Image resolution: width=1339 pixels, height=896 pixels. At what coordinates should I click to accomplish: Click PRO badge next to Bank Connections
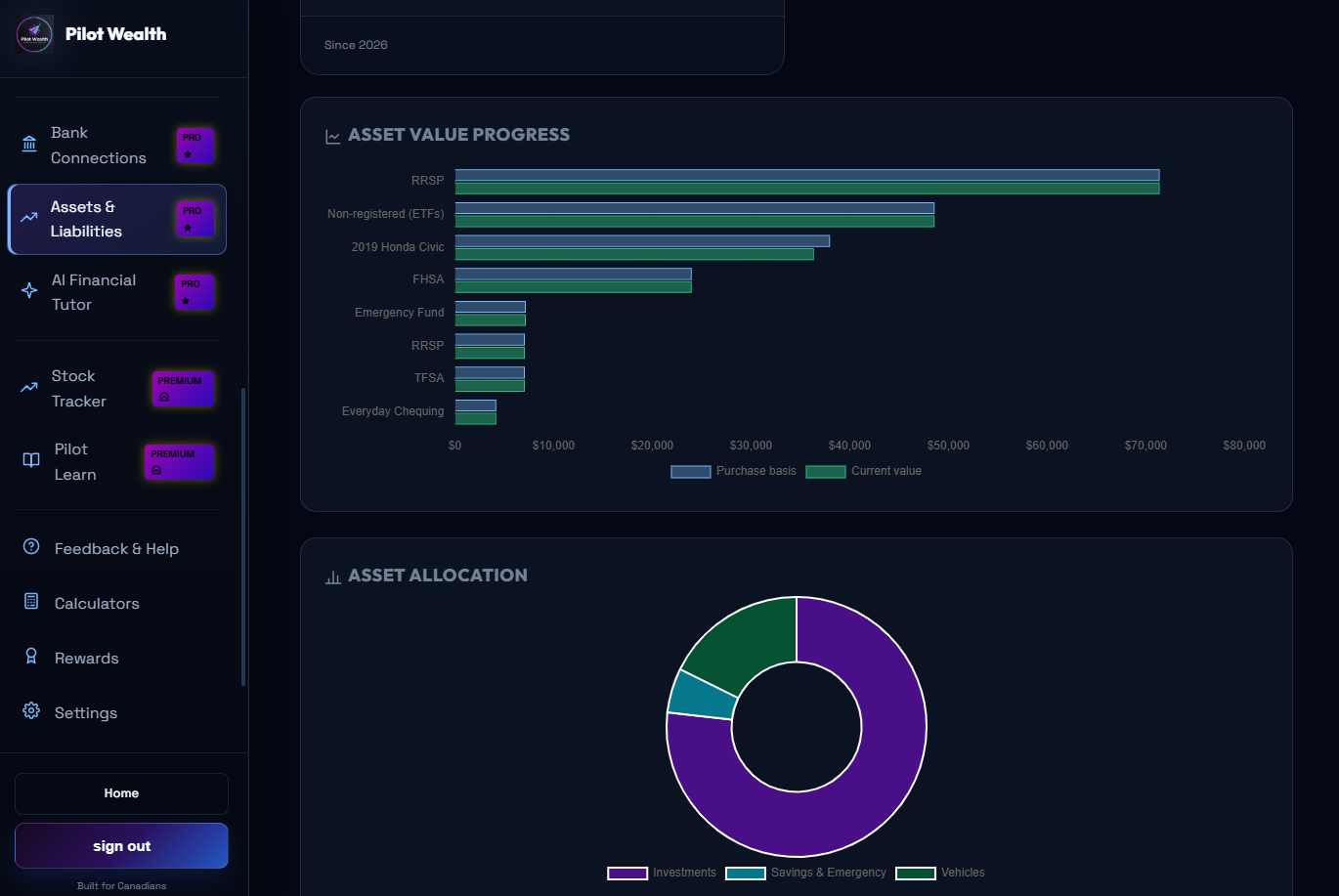(x=195, y=146)
